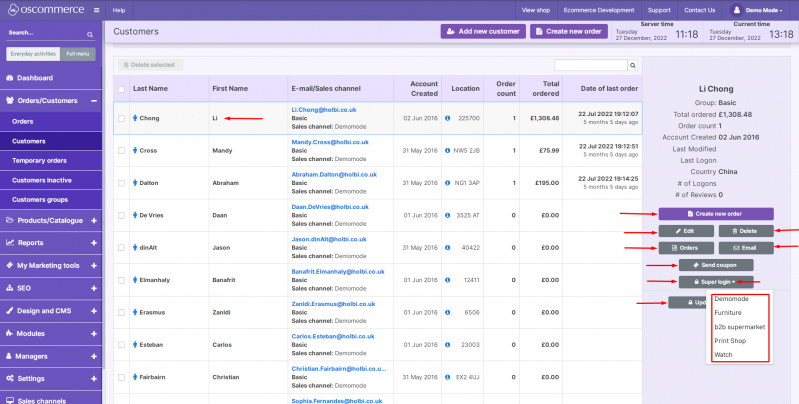Screen dimensions: 799x404
Task: Click the Send coupon button
Action: click(x=715, y=265)
